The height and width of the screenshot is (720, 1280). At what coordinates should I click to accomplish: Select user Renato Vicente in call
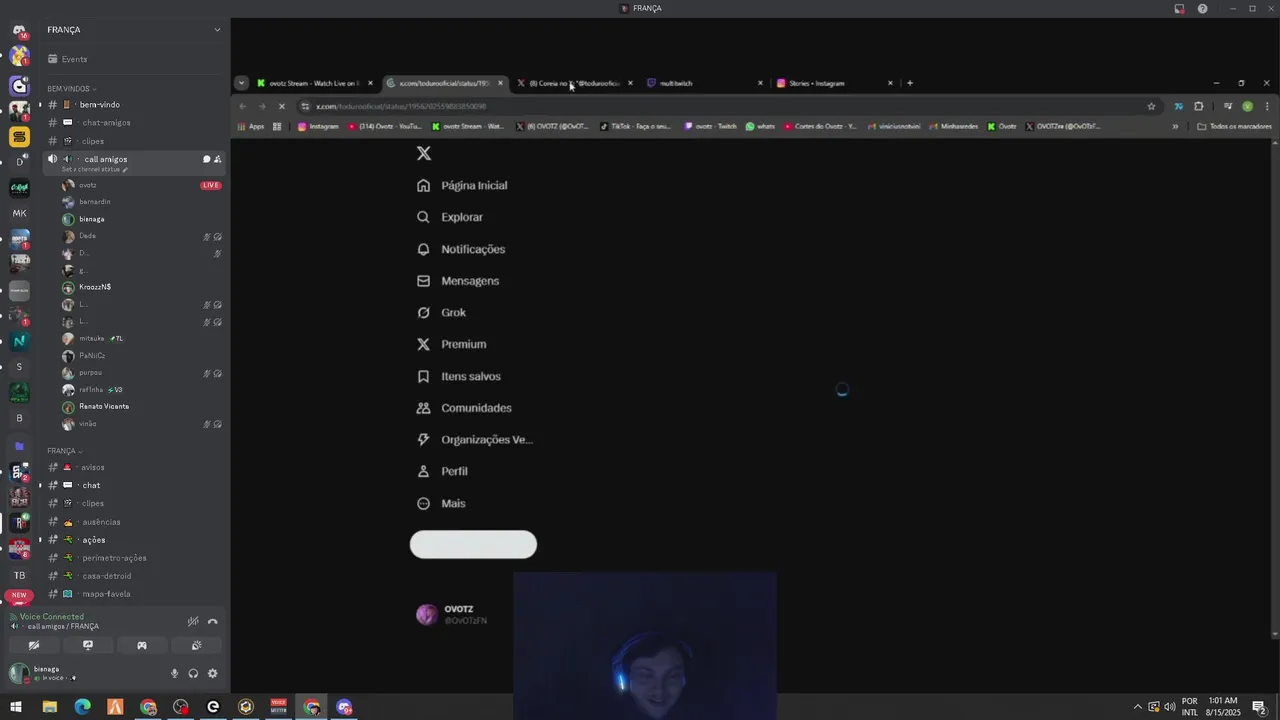pos(140,406)
